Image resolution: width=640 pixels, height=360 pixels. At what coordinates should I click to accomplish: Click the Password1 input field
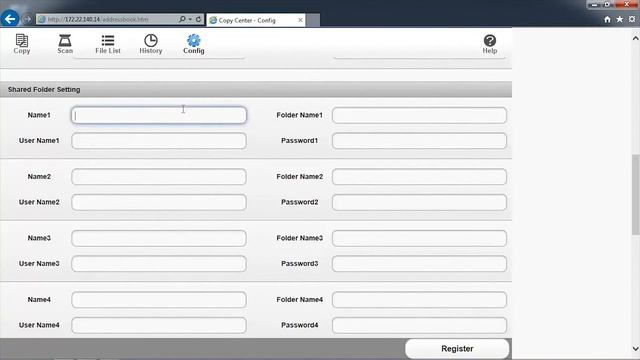point(419,141)
